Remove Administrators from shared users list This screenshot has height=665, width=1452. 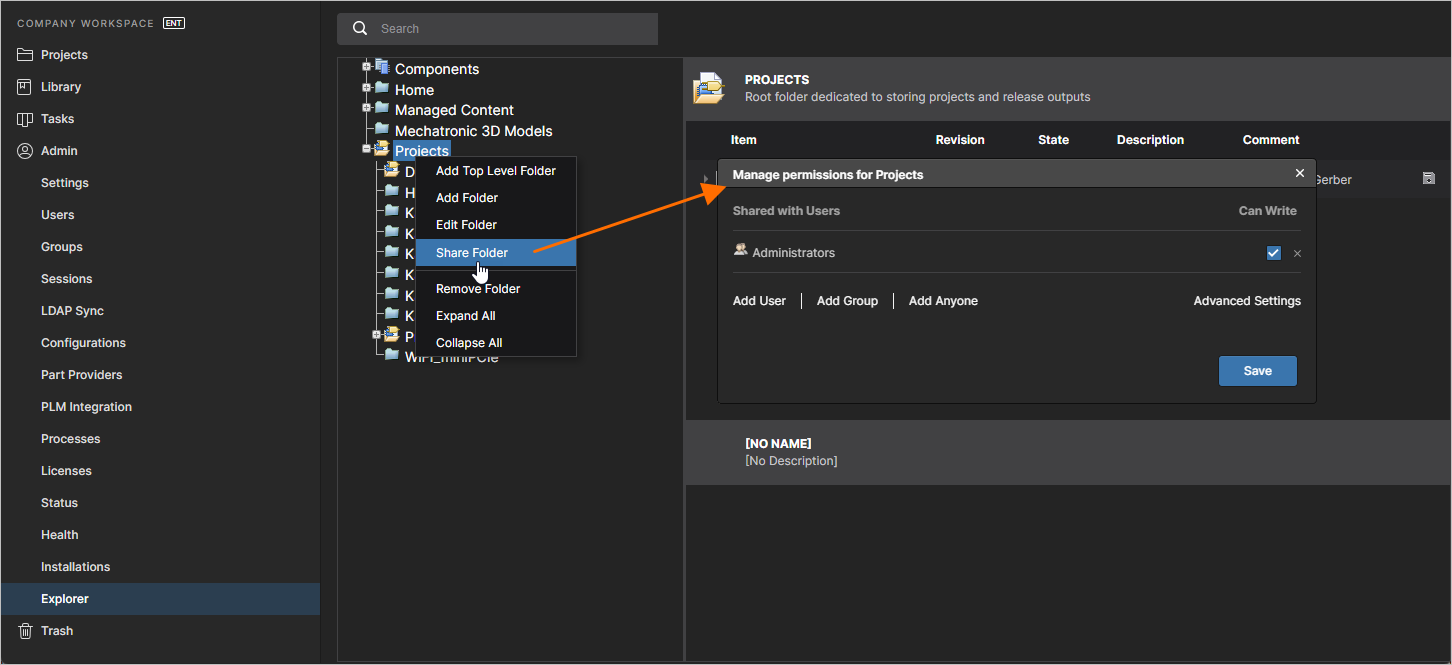(1297, 253)
